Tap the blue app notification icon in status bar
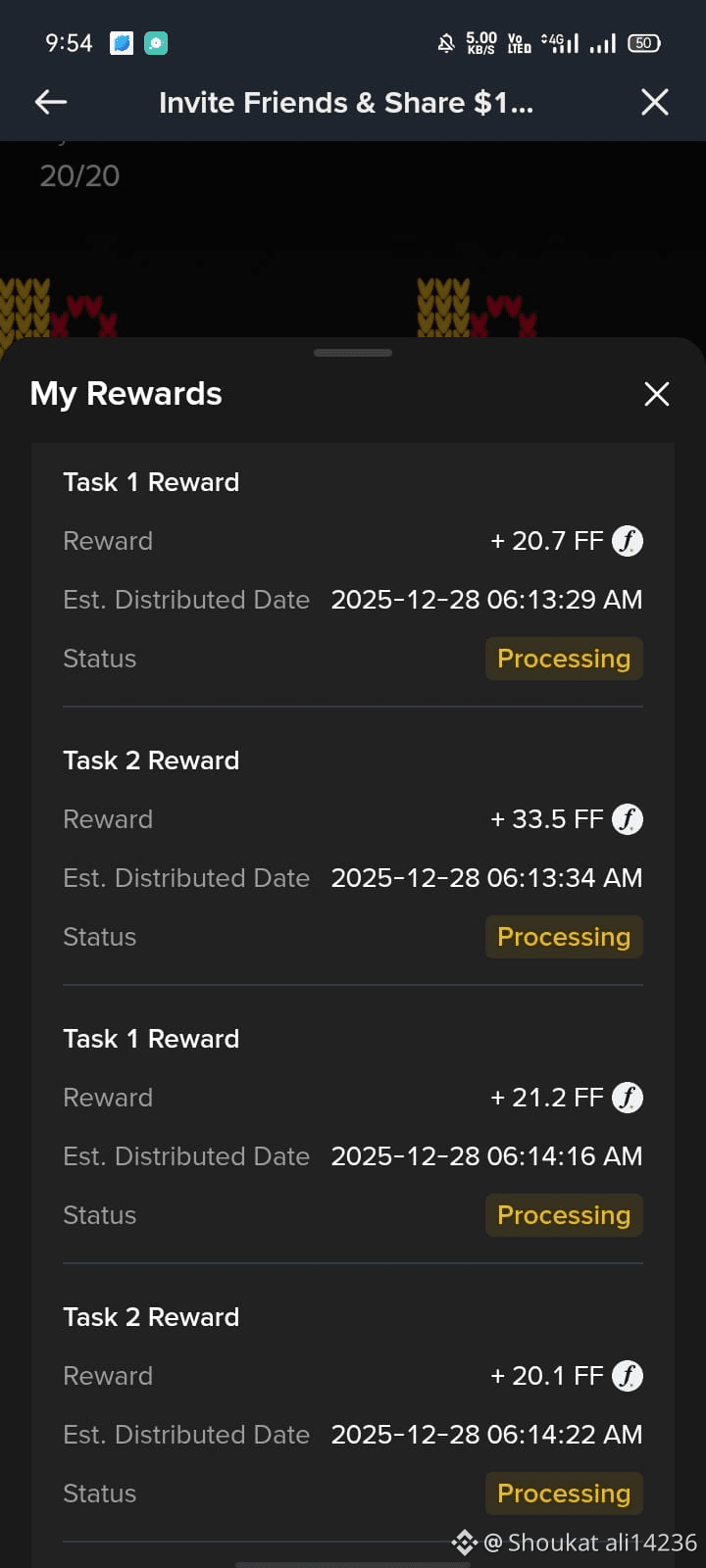This screenshot has height=1568, width=706. 122,43
